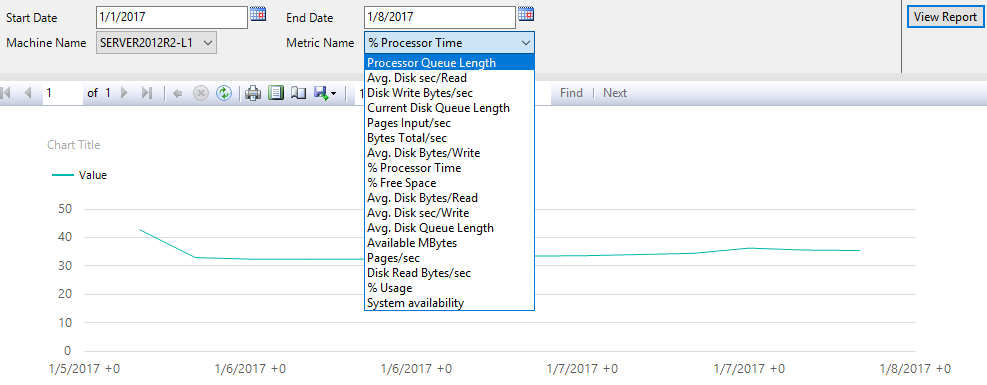Image resolution: width=987 pixels, height=385 pixels.
Task: Select Disk Read Bytes/sec option
Action: [449, 273]
